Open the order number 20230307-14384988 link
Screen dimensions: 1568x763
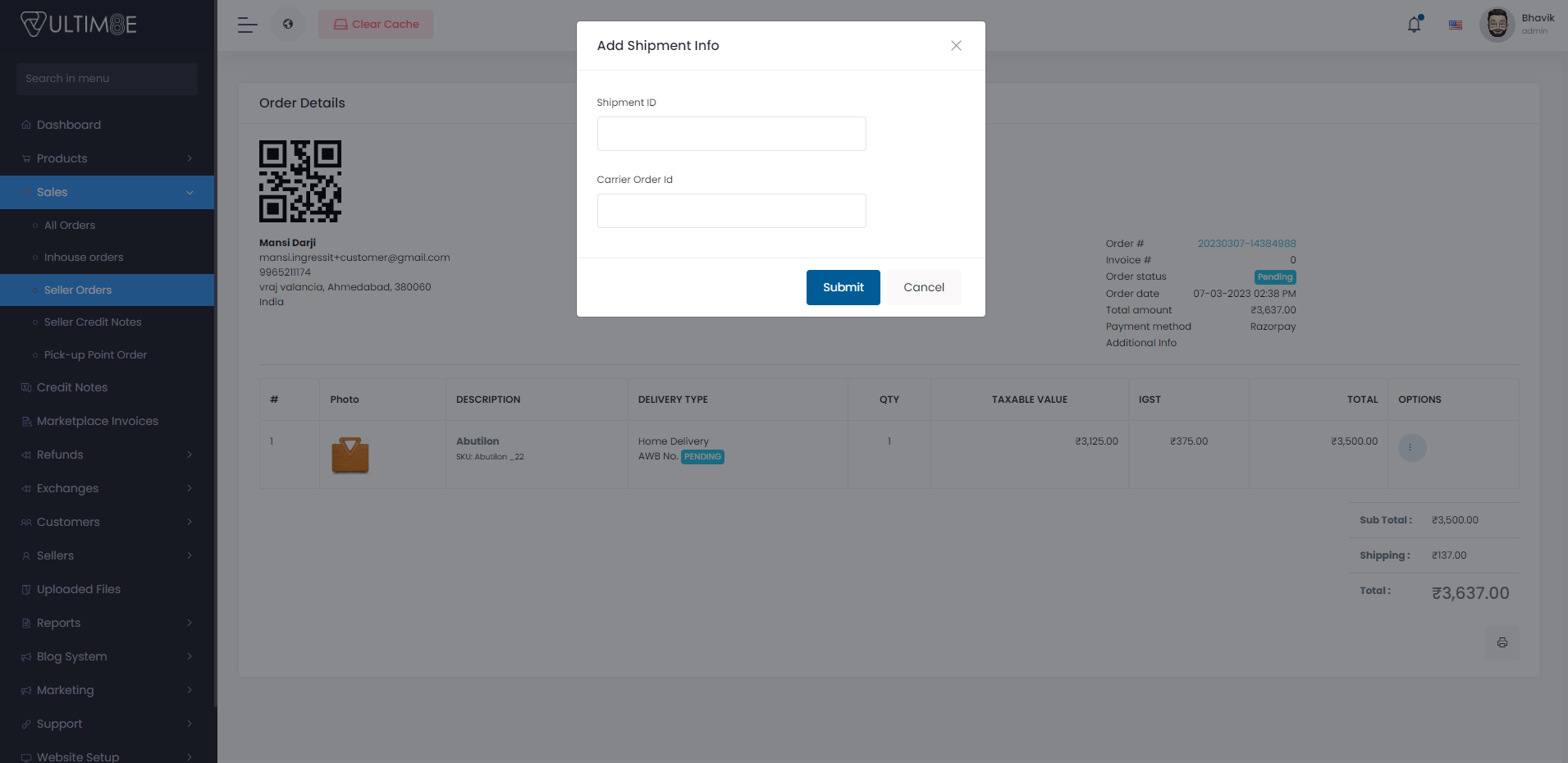pyautogui.click(x=1246, y=243)
